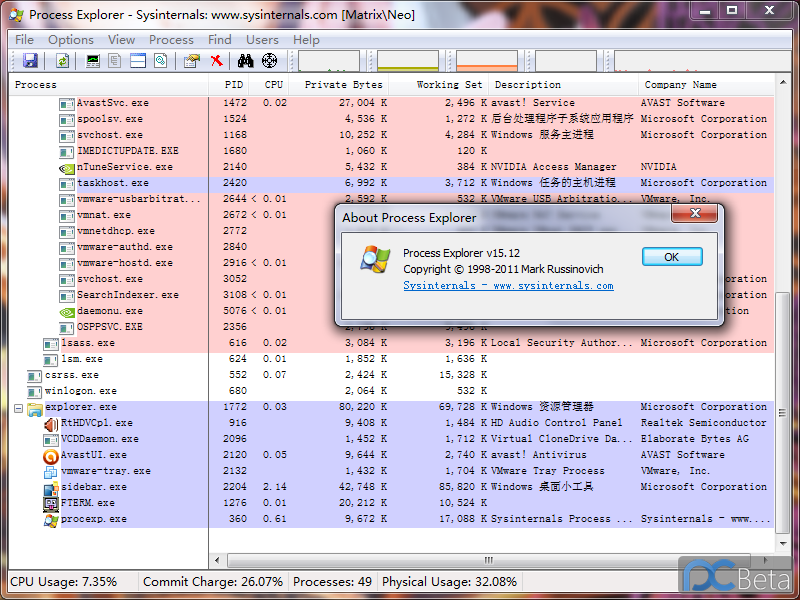Toggle the Show Process Tree icon
Viewport: 800px width, 600px height.
coord(115,61)
